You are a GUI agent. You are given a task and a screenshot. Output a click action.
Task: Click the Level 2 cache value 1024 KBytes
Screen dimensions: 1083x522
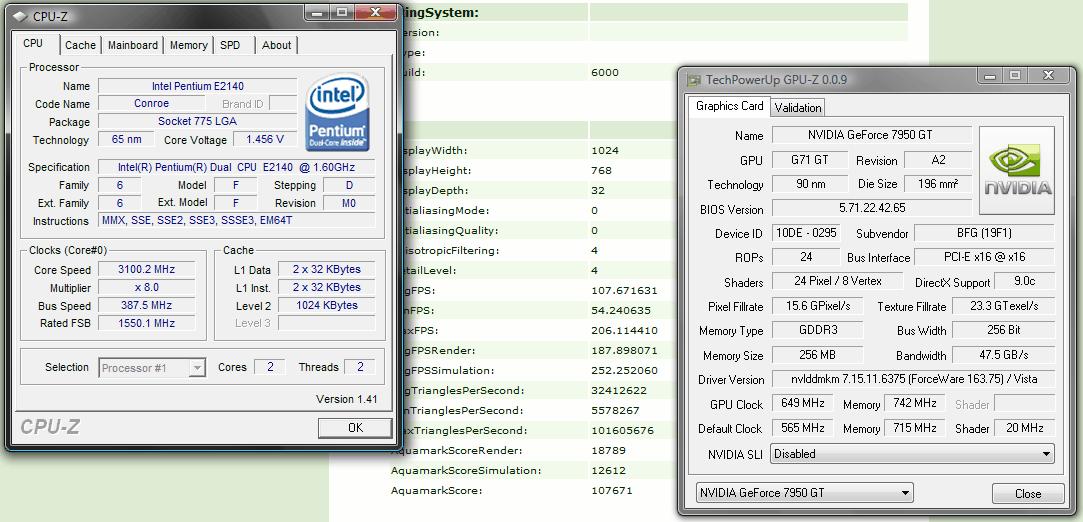tap(327, 305)
